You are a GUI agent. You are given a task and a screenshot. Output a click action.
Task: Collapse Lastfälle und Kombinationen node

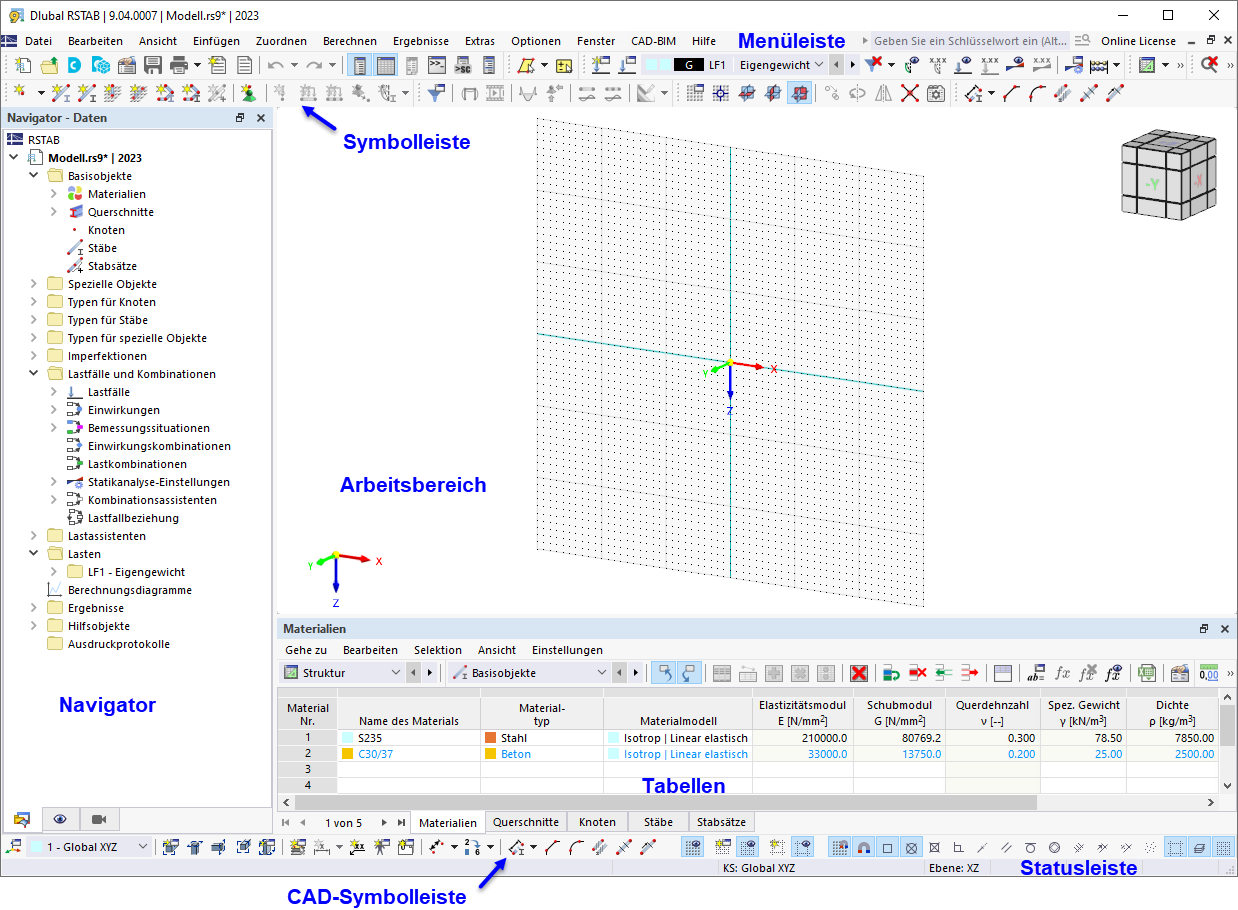(33, 374)
